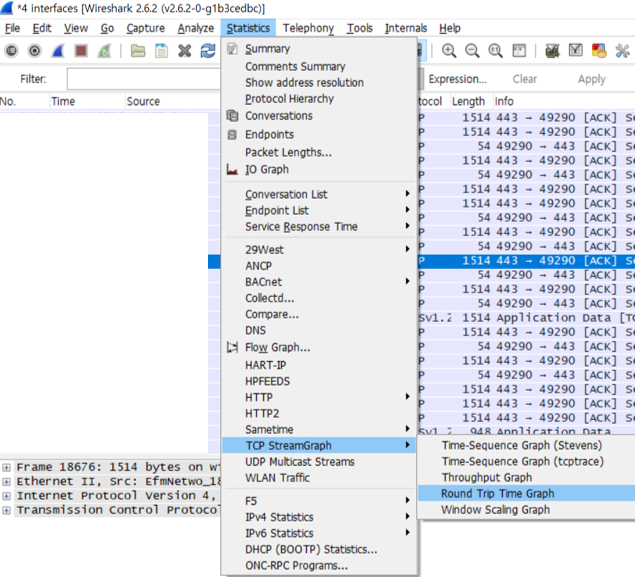Start capture with the blue shark fin icon
636x577 pixels.
point(58,51)
